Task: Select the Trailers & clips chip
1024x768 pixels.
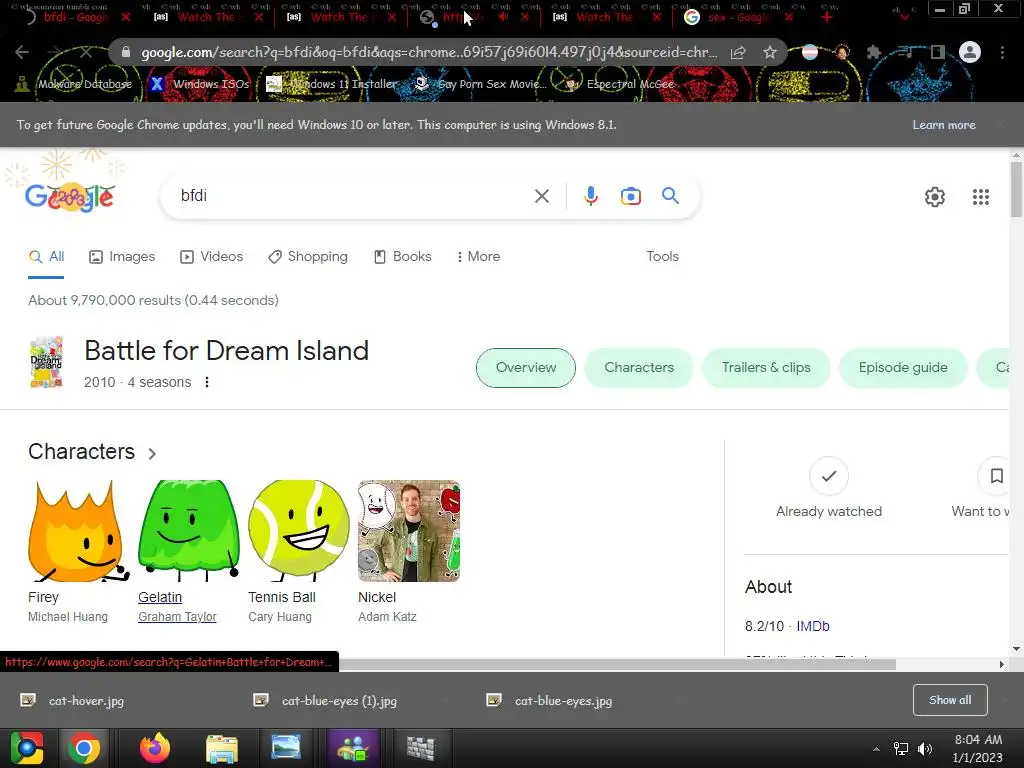Action: (766, 368)
